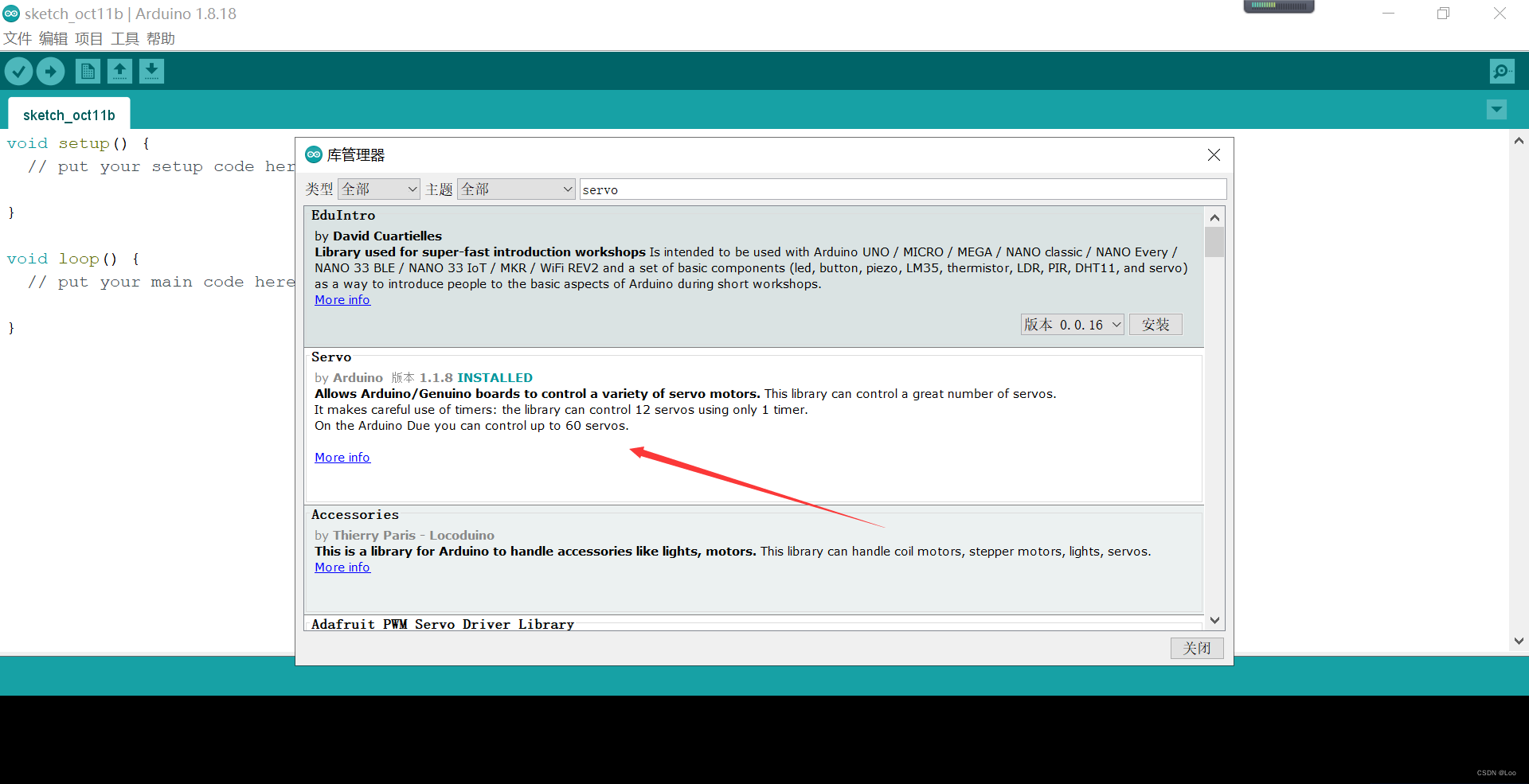Click the 库管理器 dialog logo icon

pyautogui.click(x=314, y=154)
